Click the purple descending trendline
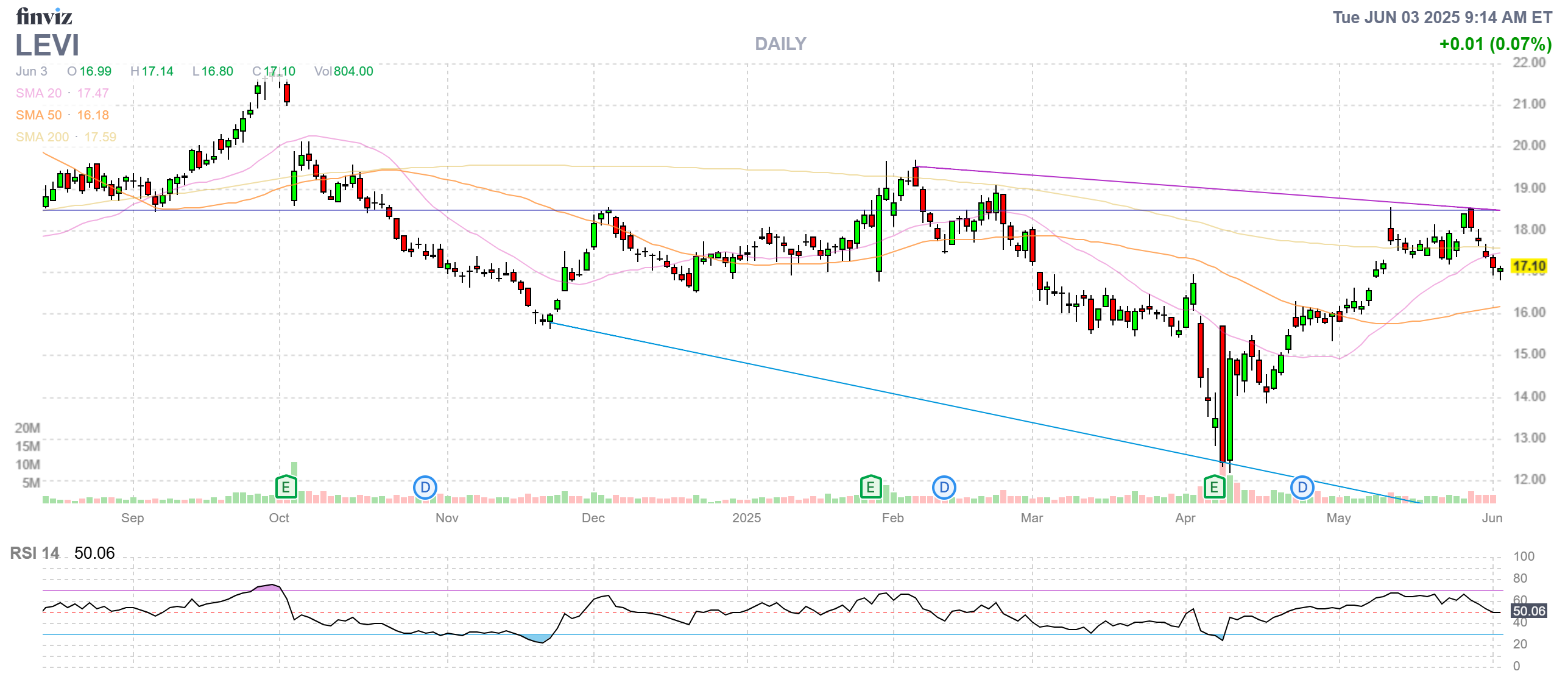The image size is (1568, 685). click(x=1188, y=187)
